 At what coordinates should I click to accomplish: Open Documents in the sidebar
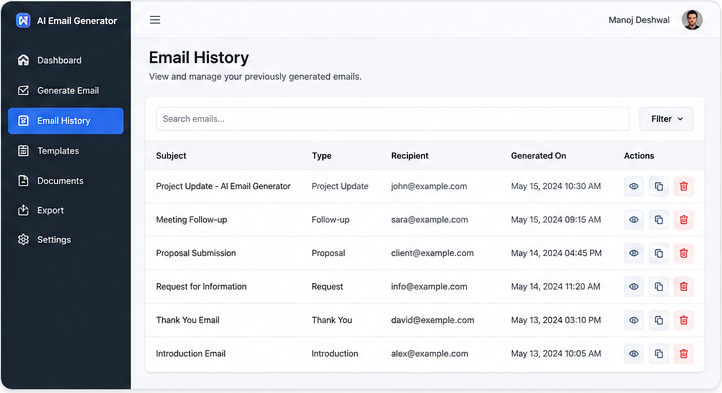point(65,181)
